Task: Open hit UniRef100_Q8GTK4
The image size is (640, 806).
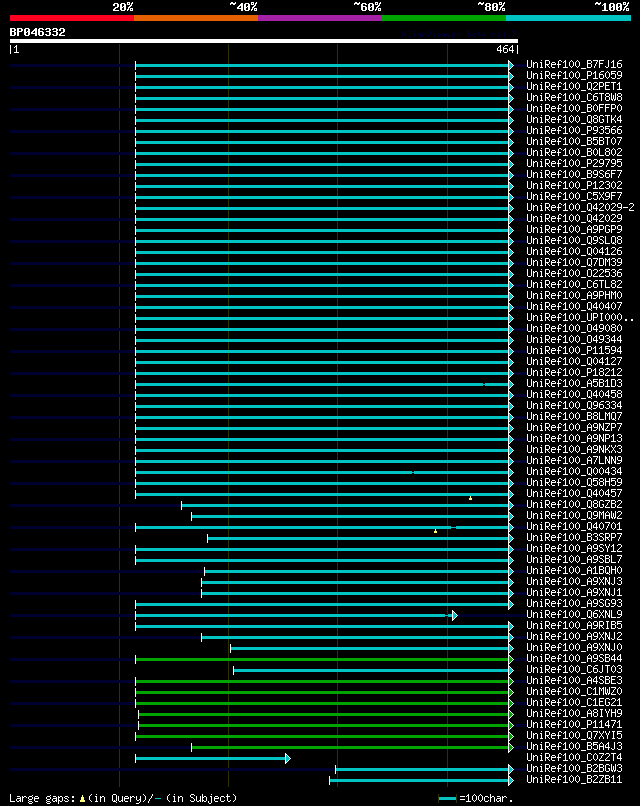Action: point(574,119)
